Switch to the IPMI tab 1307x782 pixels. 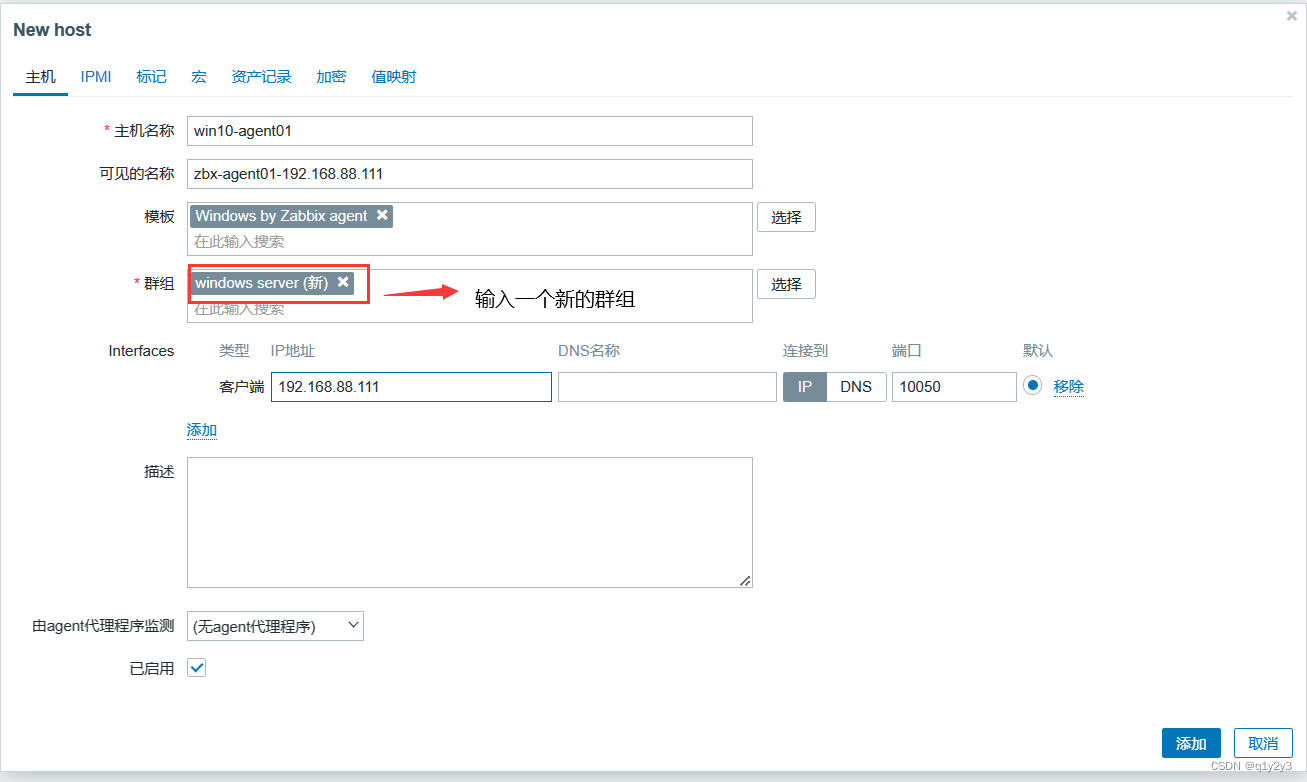tap(95, 76)
